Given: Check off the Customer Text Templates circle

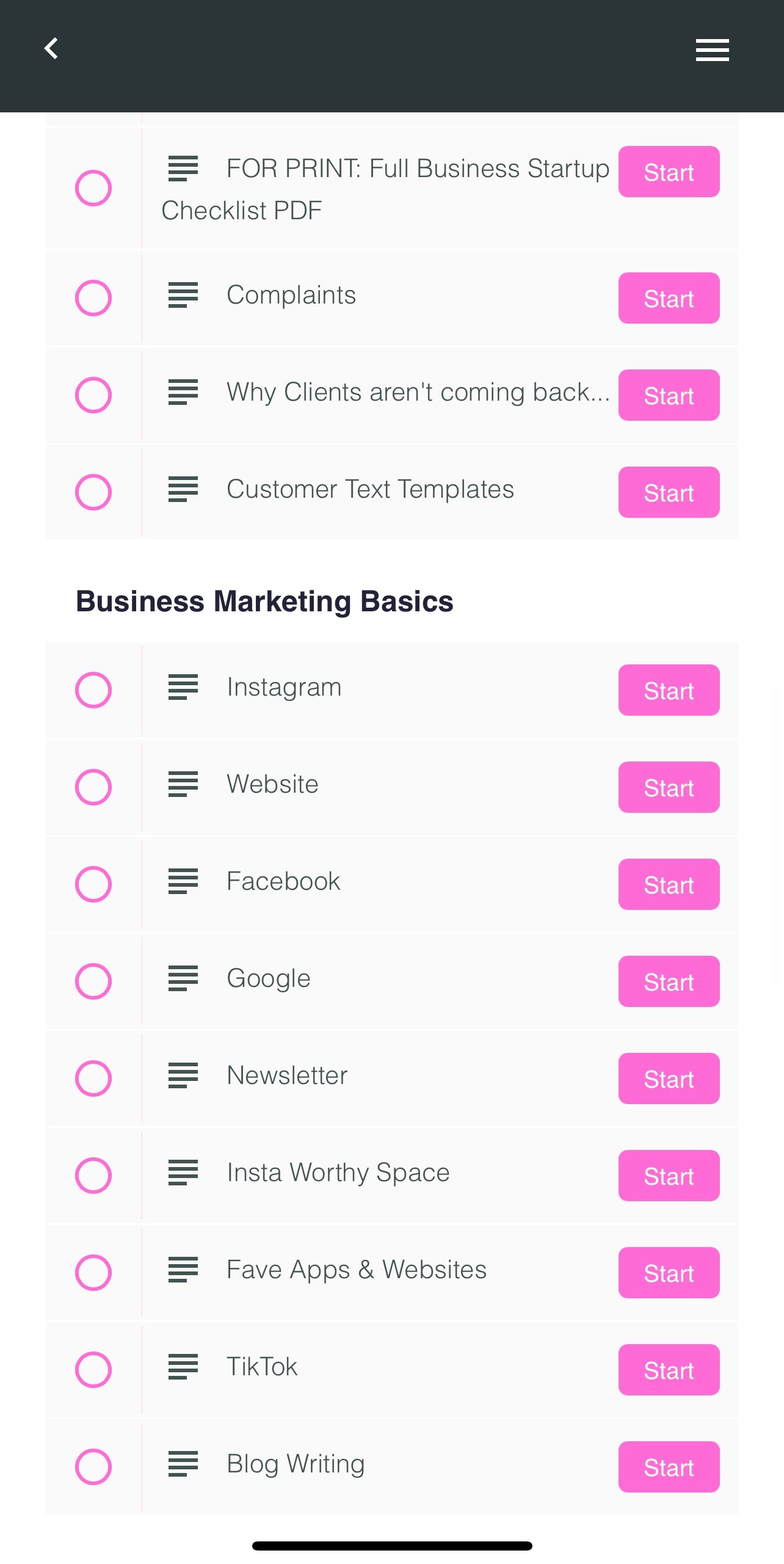Looking at the screenshot, I should click(93, 492).
